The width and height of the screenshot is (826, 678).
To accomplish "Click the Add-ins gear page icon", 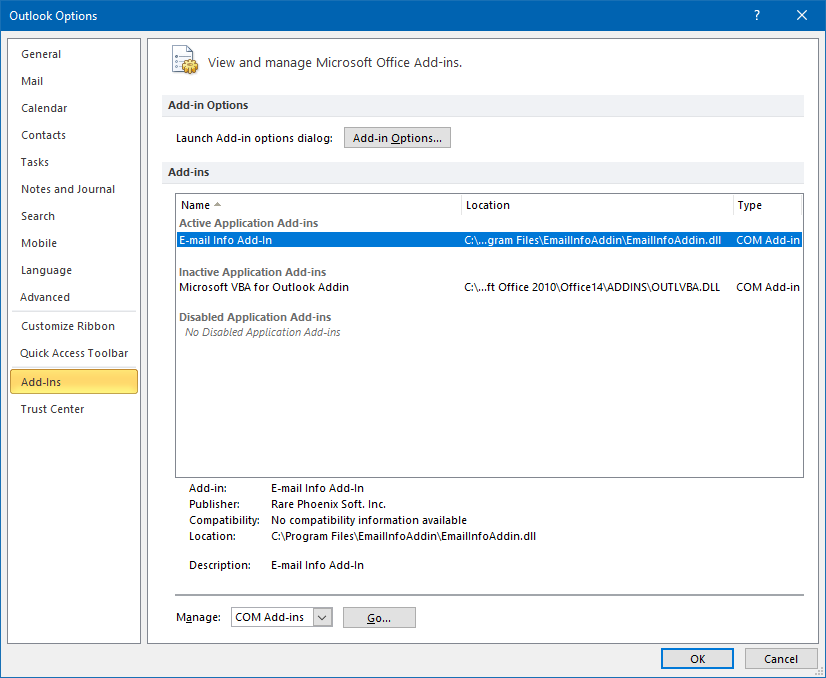I will [x=182, y=60].
